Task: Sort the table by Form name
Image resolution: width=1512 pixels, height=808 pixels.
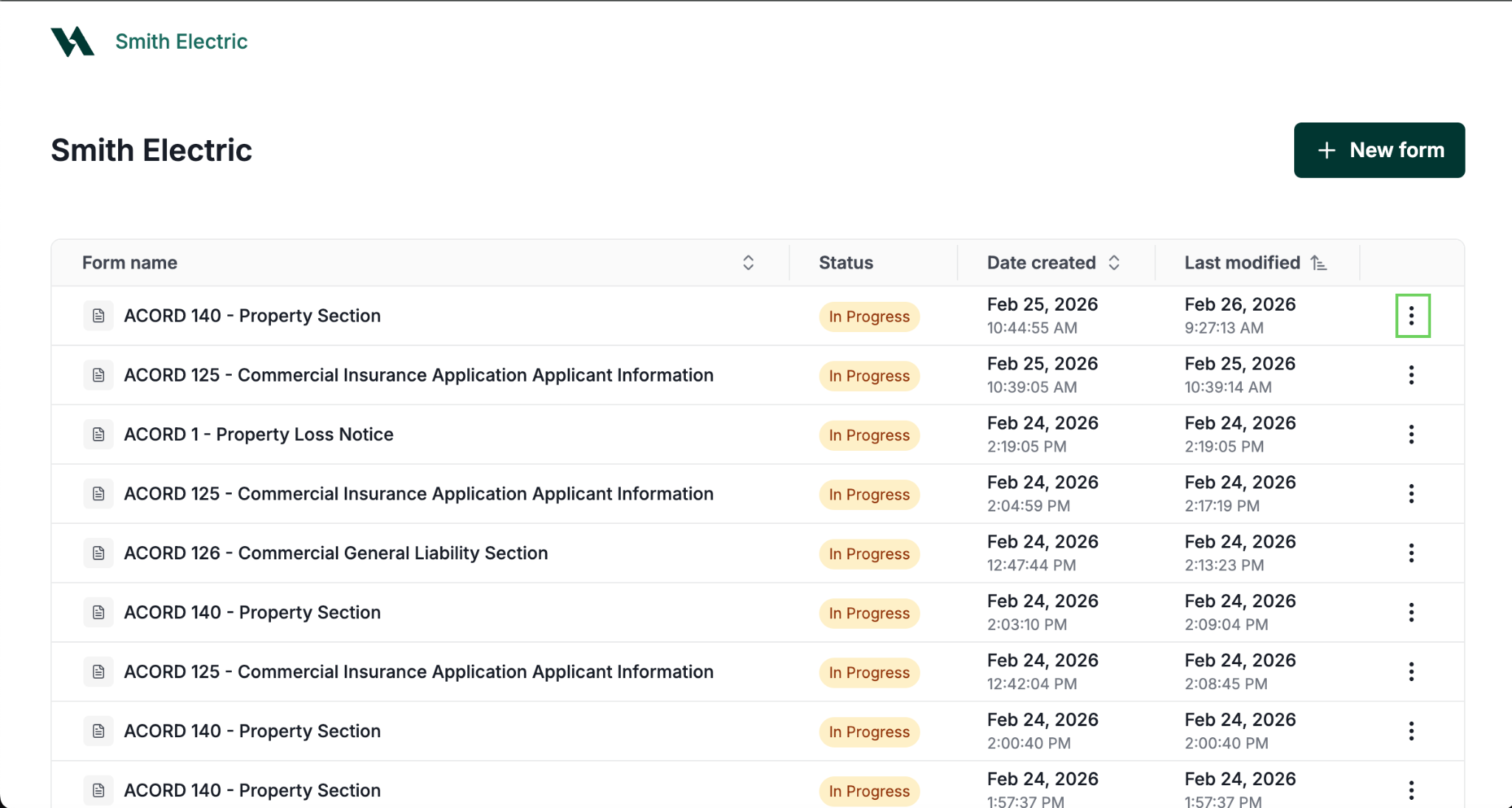Action: pos(748,263)
